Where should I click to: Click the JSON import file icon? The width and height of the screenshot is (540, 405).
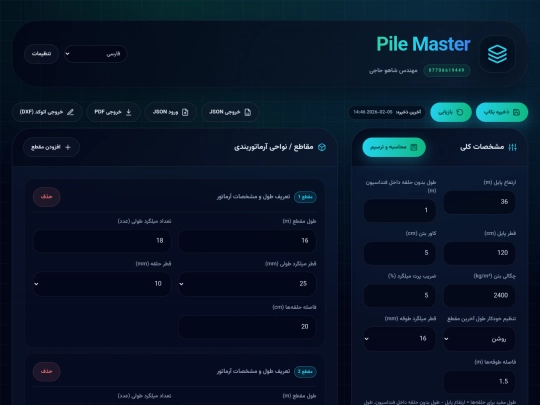[185, 112]
